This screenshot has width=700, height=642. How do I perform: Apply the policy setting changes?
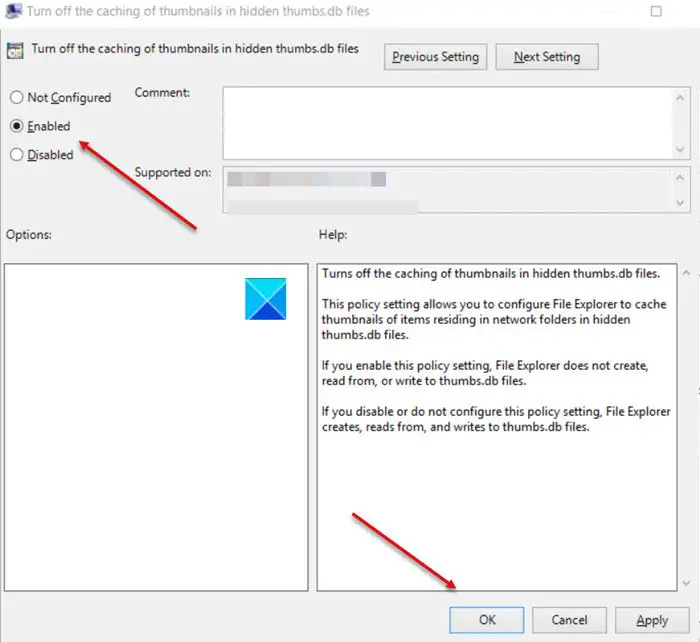pos(652,620)
